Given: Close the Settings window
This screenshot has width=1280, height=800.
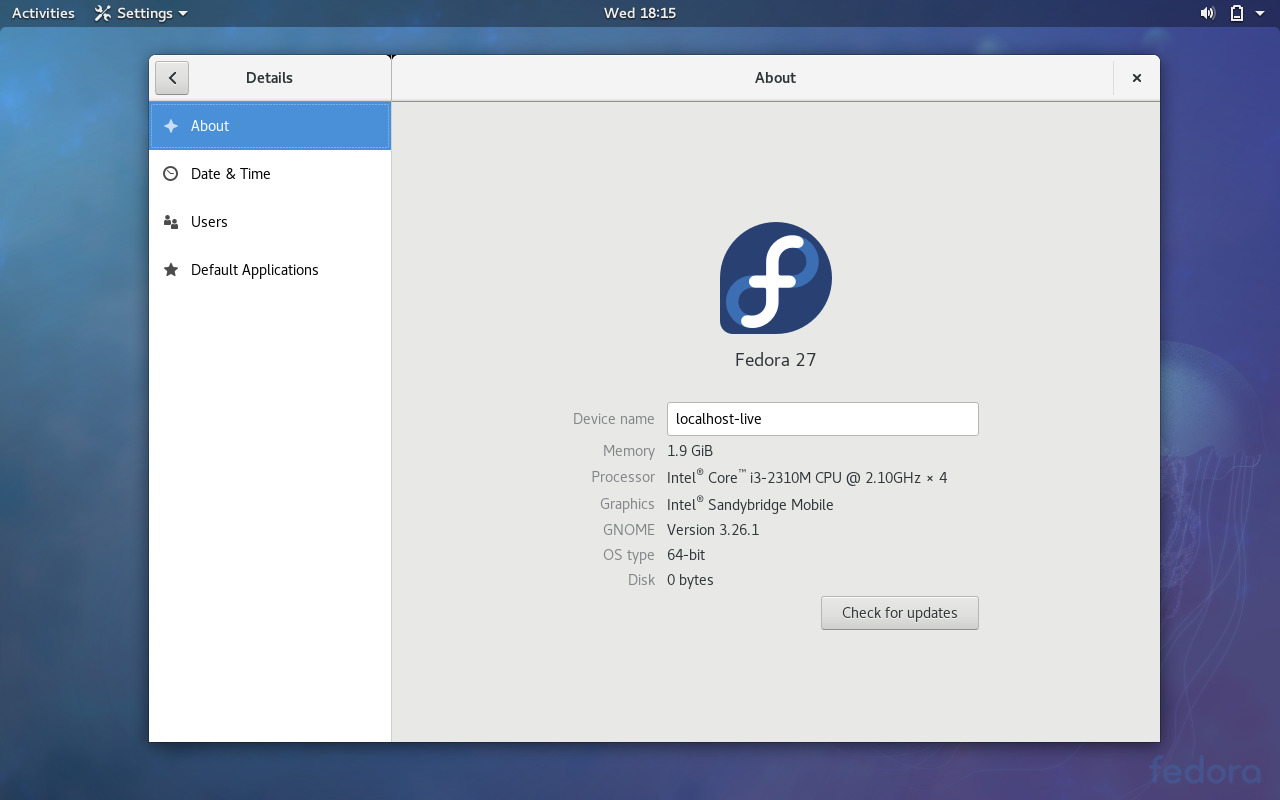Looking at the screenshot, I should click(x=1136, y=77).
